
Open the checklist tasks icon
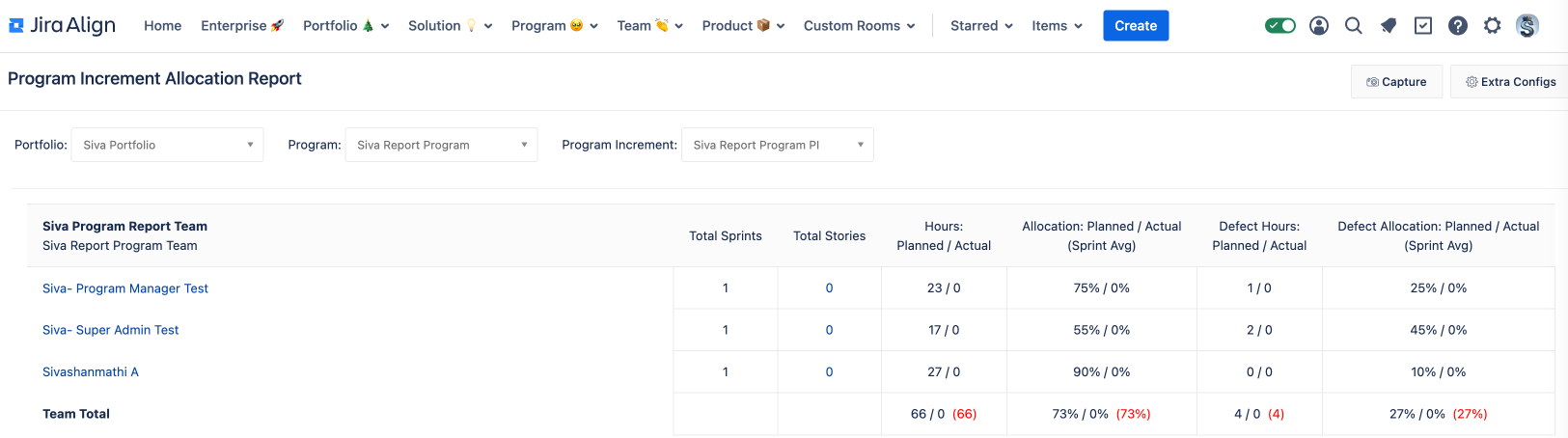click(1423, 26)
